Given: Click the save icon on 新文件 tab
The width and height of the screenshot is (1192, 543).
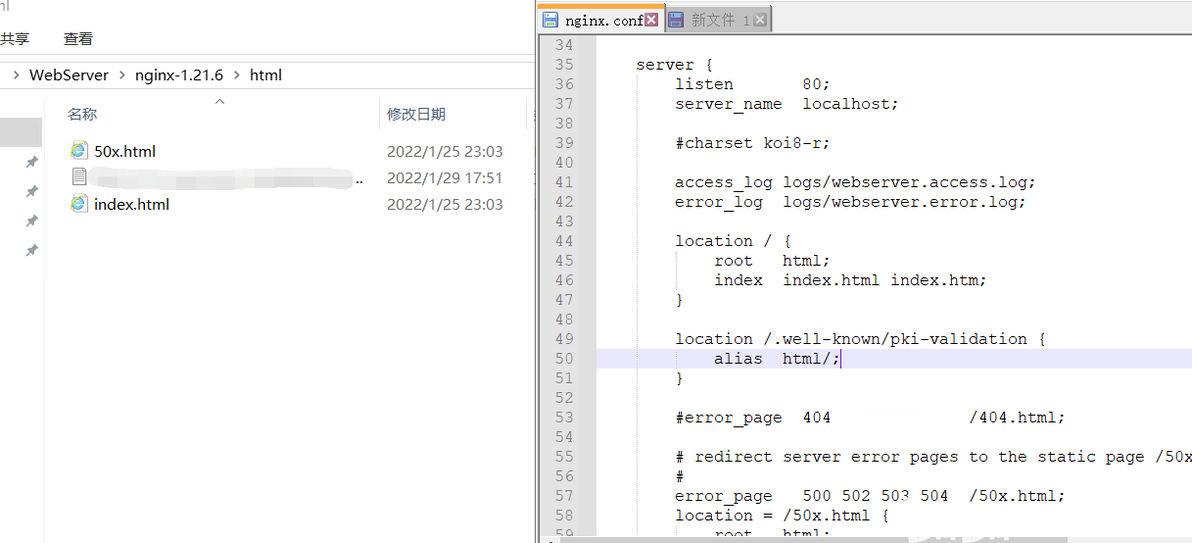Looking at the screenshot, I should tap(676, 21).
